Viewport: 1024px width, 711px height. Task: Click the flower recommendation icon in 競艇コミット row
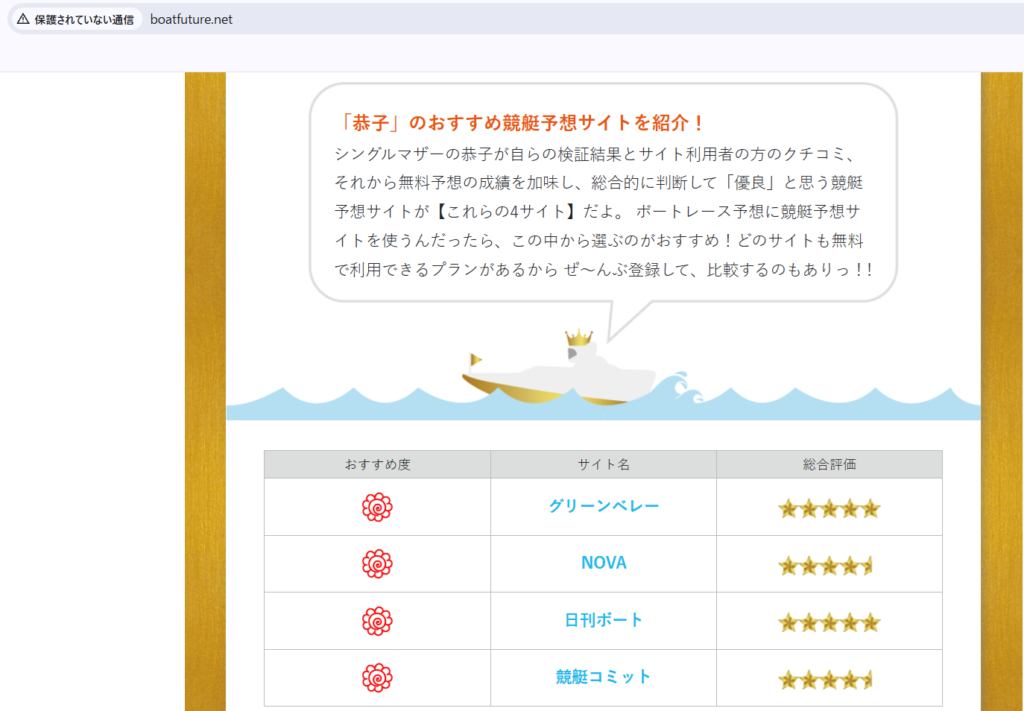(377, 678)
